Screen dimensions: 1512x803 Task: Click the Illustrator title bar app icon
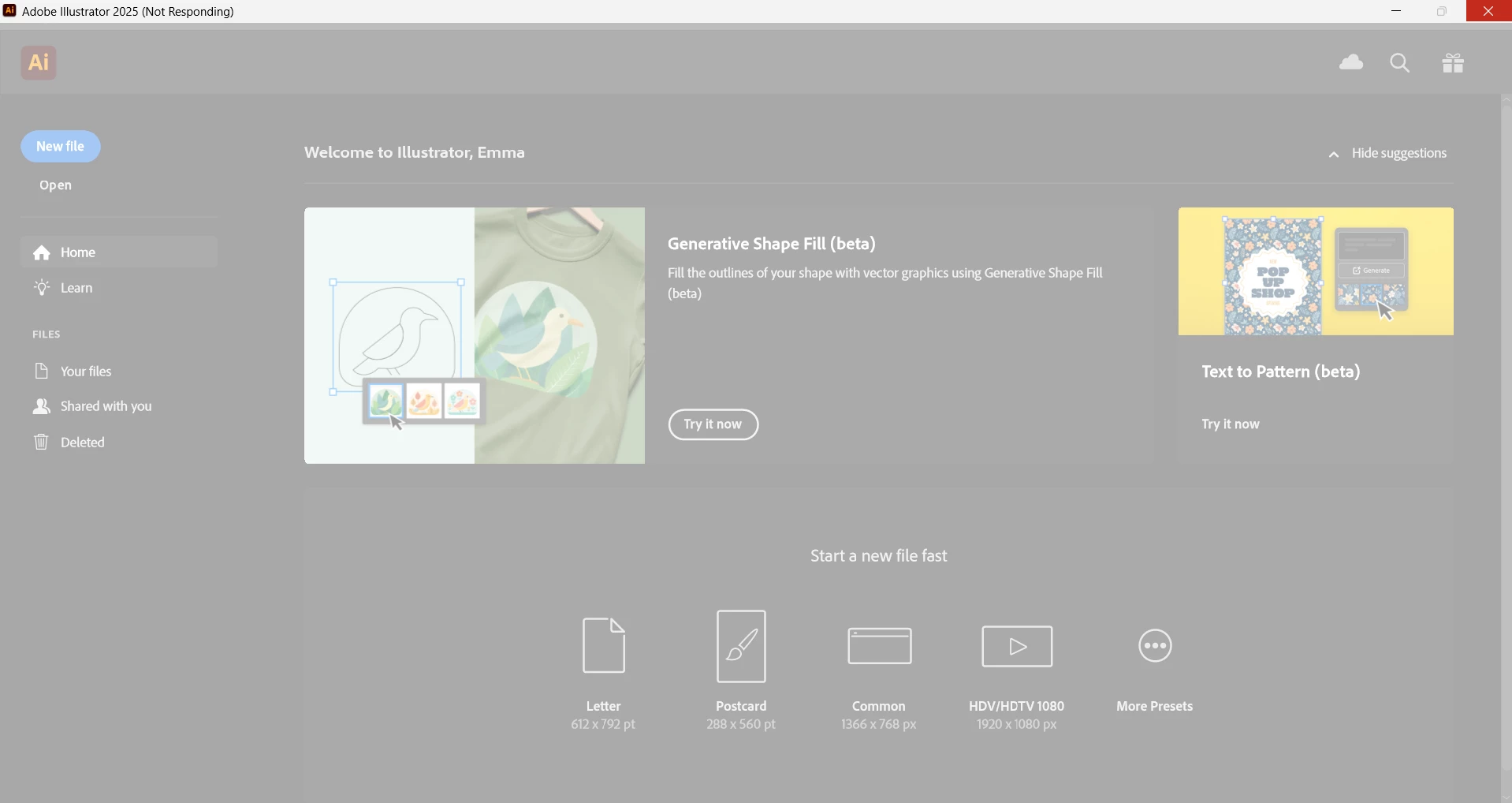click(x=9, y=11)
